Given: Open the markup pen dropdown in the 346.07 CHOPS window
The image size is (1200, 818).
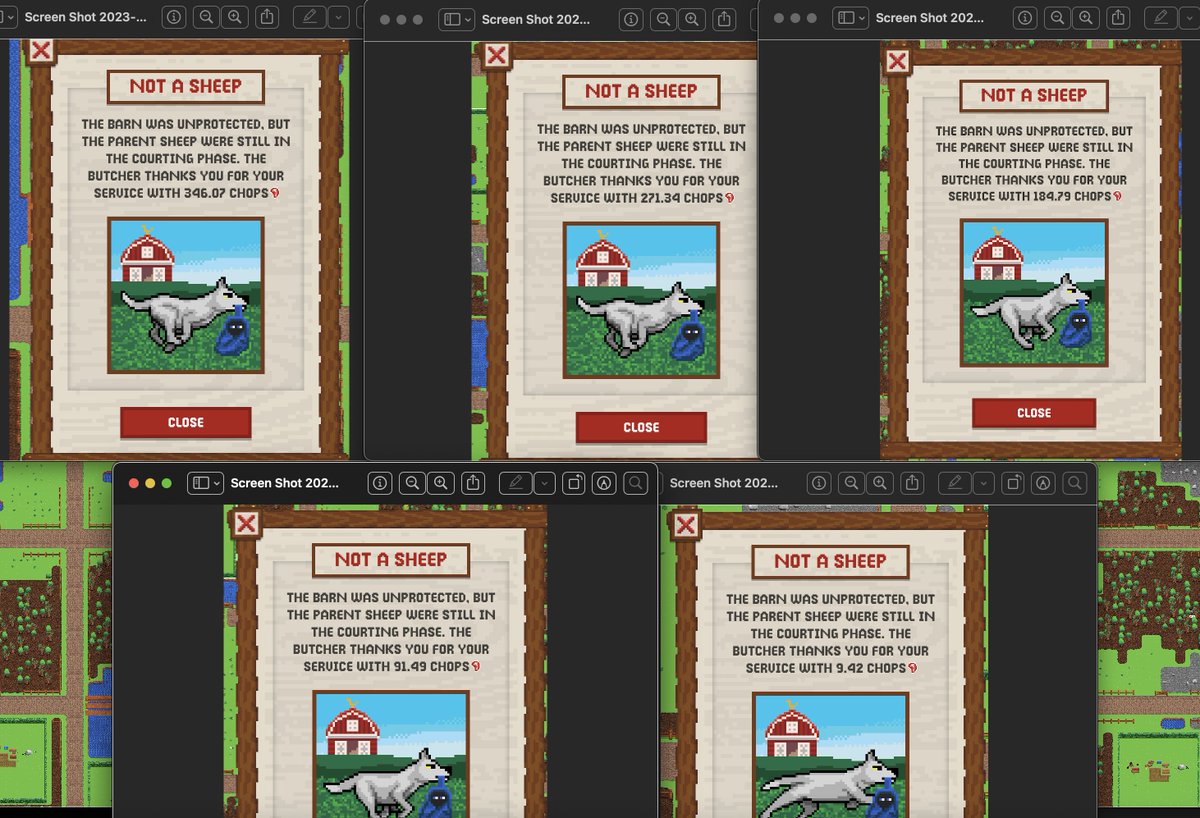Looking at the screenshot, I should (338, 17).
